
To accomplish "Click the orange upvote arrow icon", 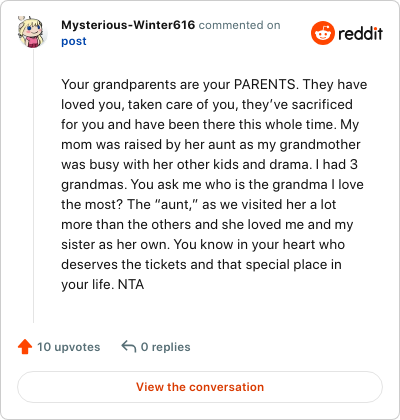I will coord(25,347).
